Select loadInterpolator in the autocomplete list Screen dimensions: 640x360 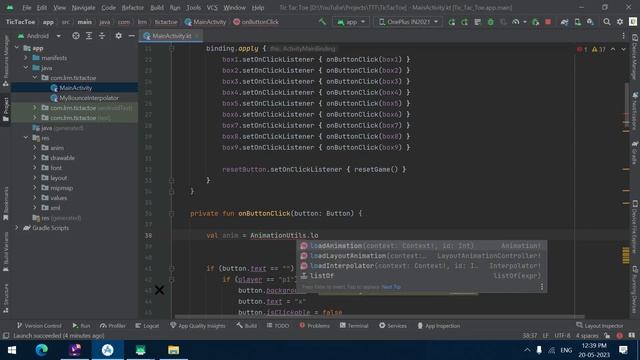[x=421, y=266]
